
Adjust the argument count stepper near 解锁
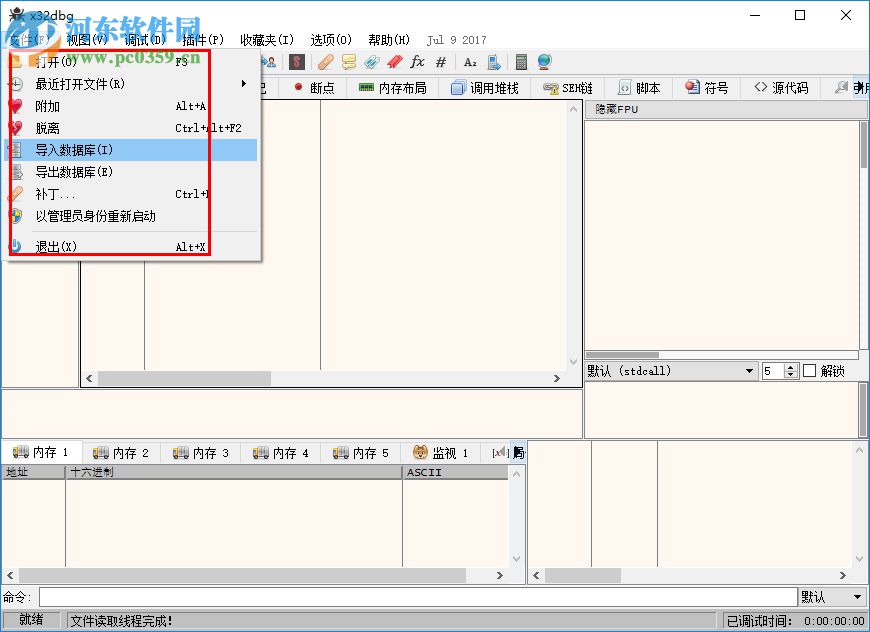pyautogui.click(x=790, y=370)
